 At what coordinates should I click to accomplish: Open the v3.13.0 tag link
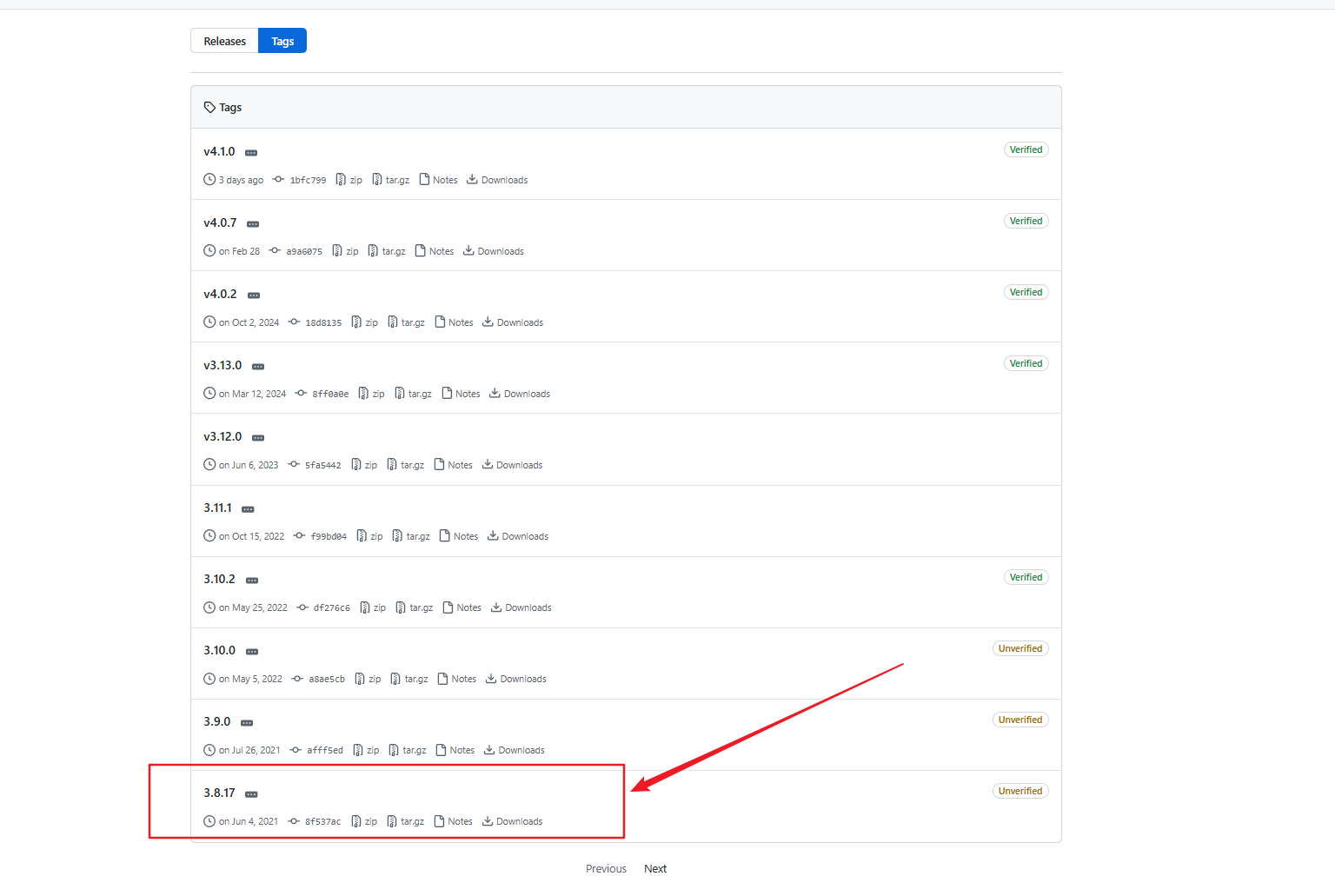[222, 365]
